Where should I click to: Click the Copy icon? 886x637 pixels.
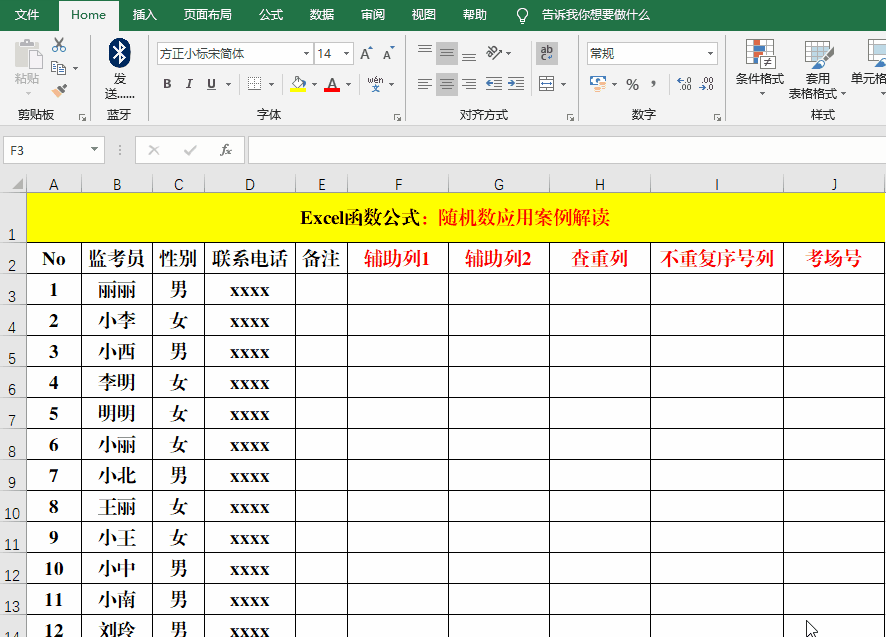coord(58,68)
